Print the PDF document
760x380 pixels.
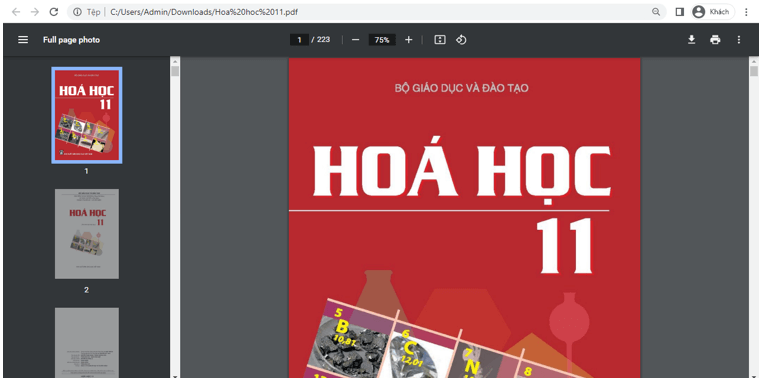pyautogui.click(x=715, y=40)
